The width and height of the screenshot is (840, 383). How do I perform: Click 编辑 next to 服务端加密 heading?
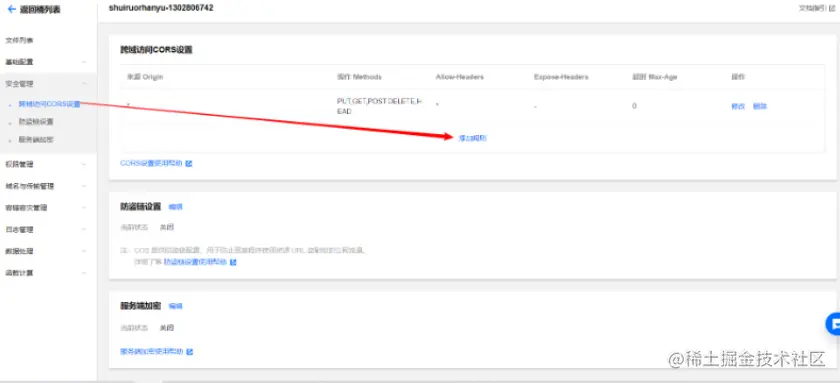(176, 306)
